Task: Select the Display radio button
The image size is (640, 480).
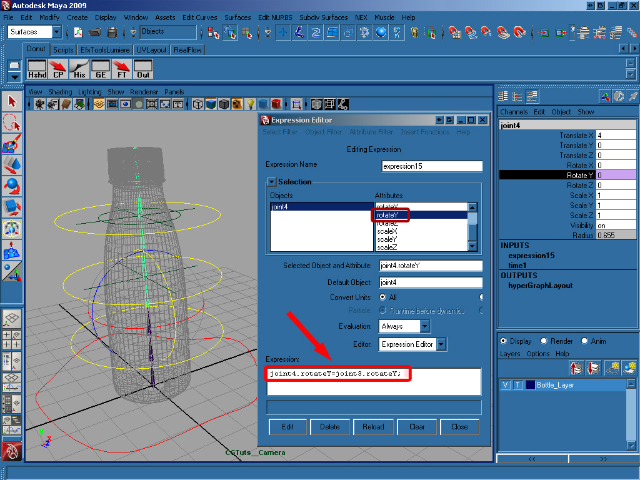Action: [x=503, y=339]
